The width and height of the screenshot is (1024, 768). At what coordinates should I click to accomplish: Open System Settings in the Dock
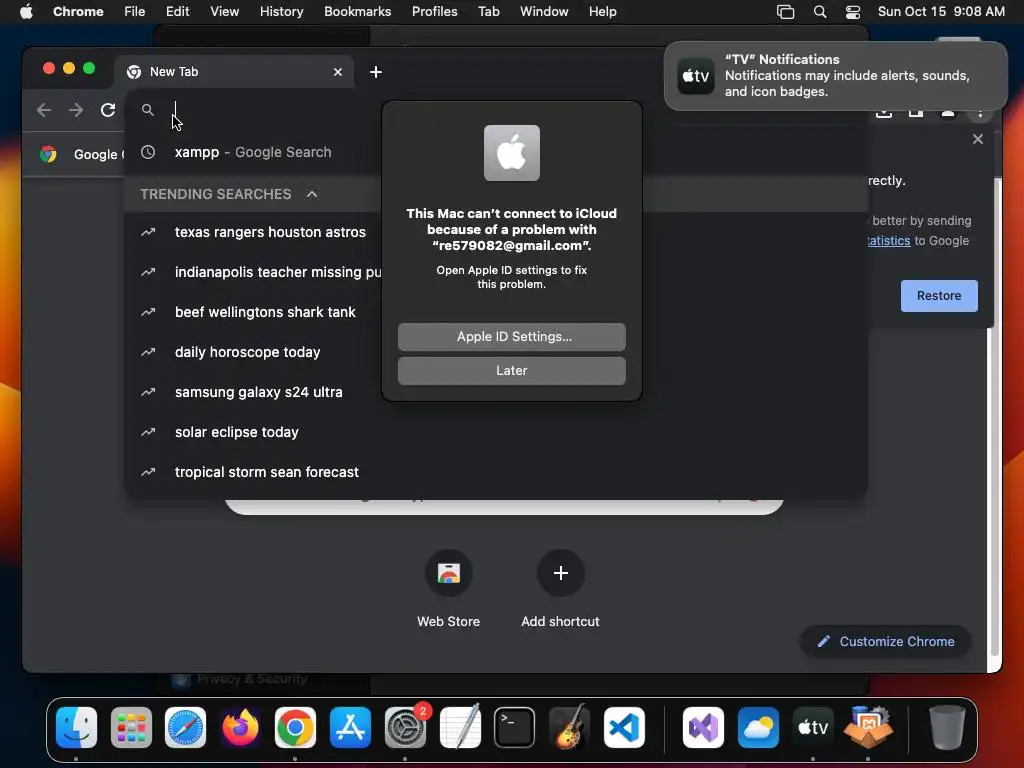tap(405, 727)
